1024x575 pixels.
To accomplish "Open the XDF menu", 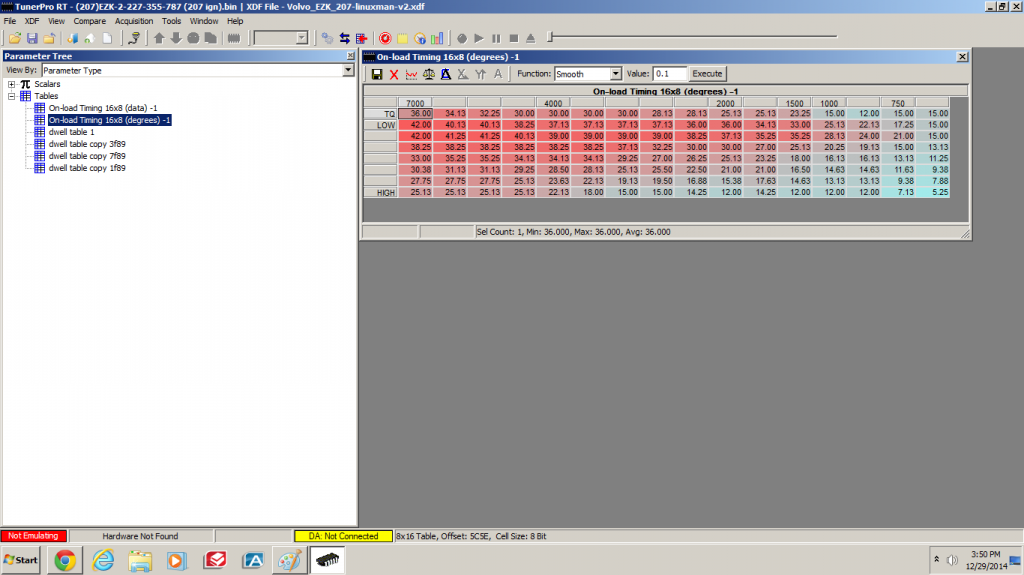I will point(32,20).
